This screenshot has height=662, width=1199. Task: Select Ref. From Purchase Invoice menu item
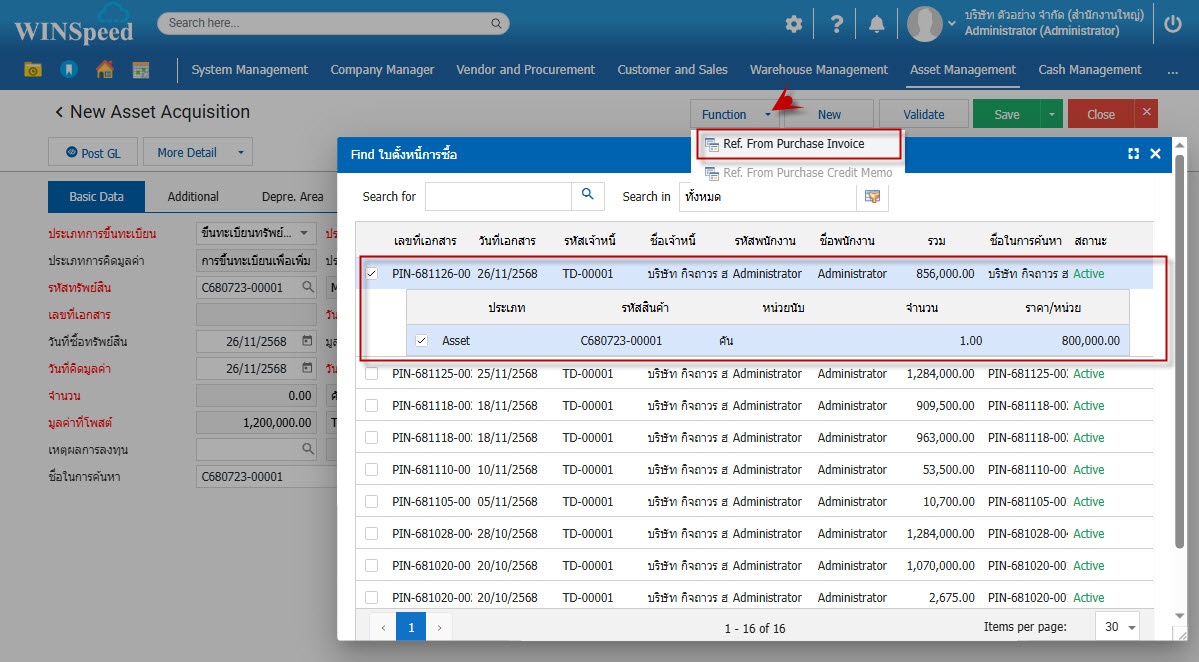[x=793, y=144]
